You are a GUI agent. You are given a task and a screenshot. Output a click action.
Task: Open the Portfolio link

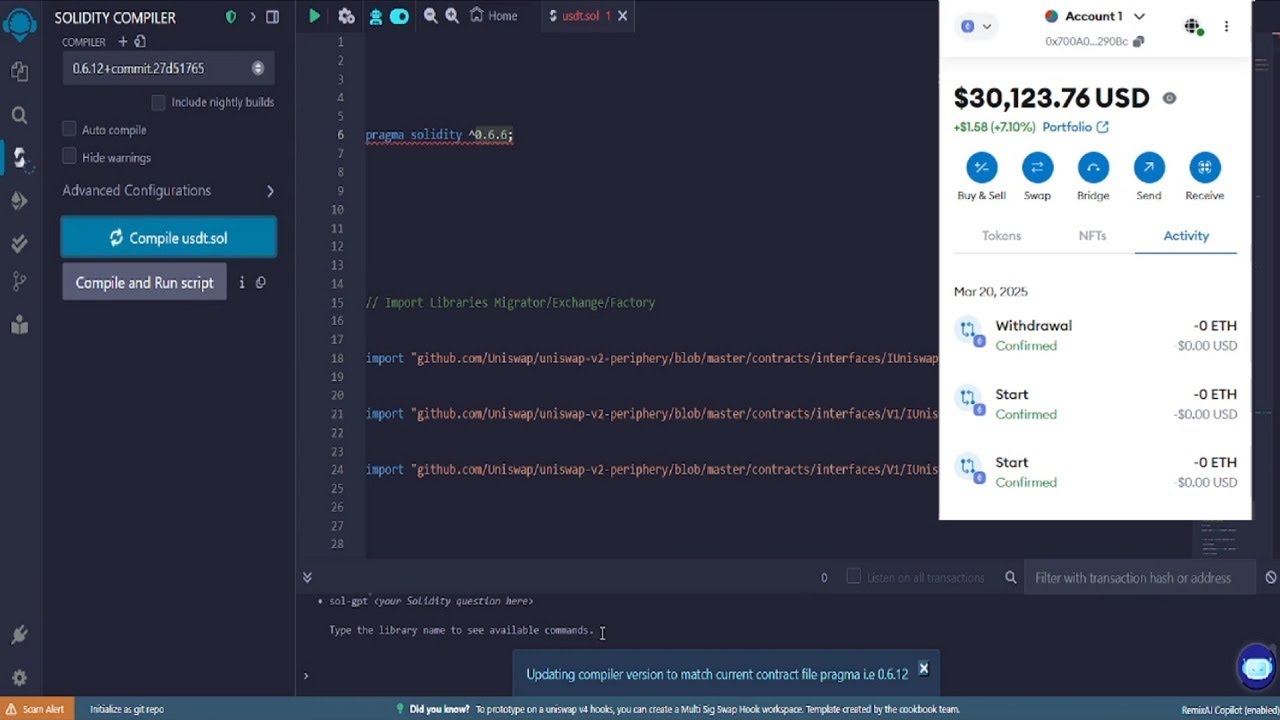pyautogui.click(x=1075, y=127)
